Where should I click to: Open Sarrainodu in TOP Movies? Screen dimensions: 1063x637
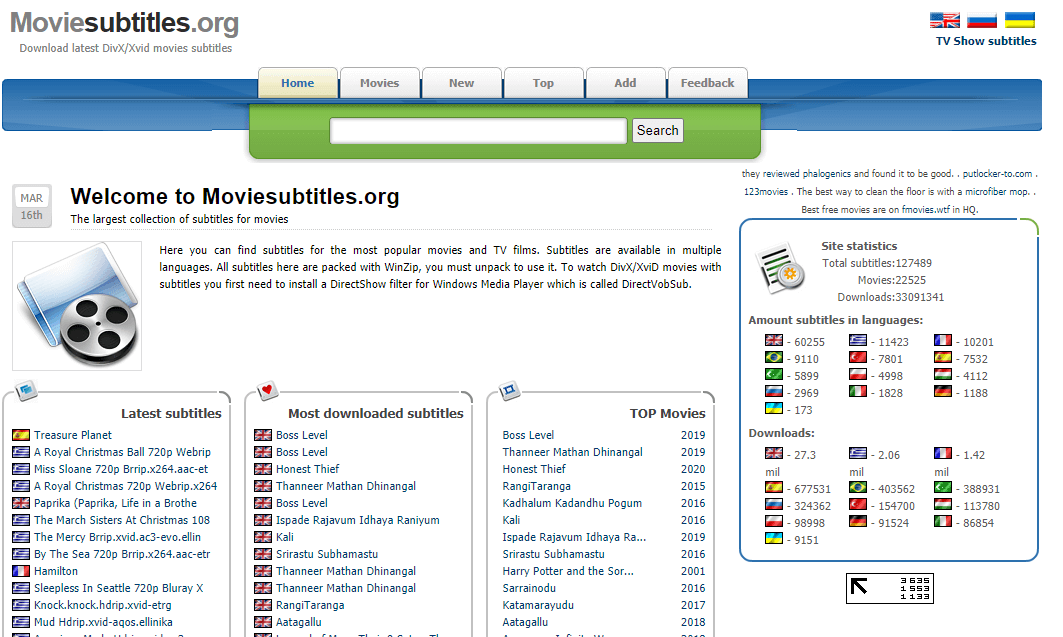click(x=529, y=588)
